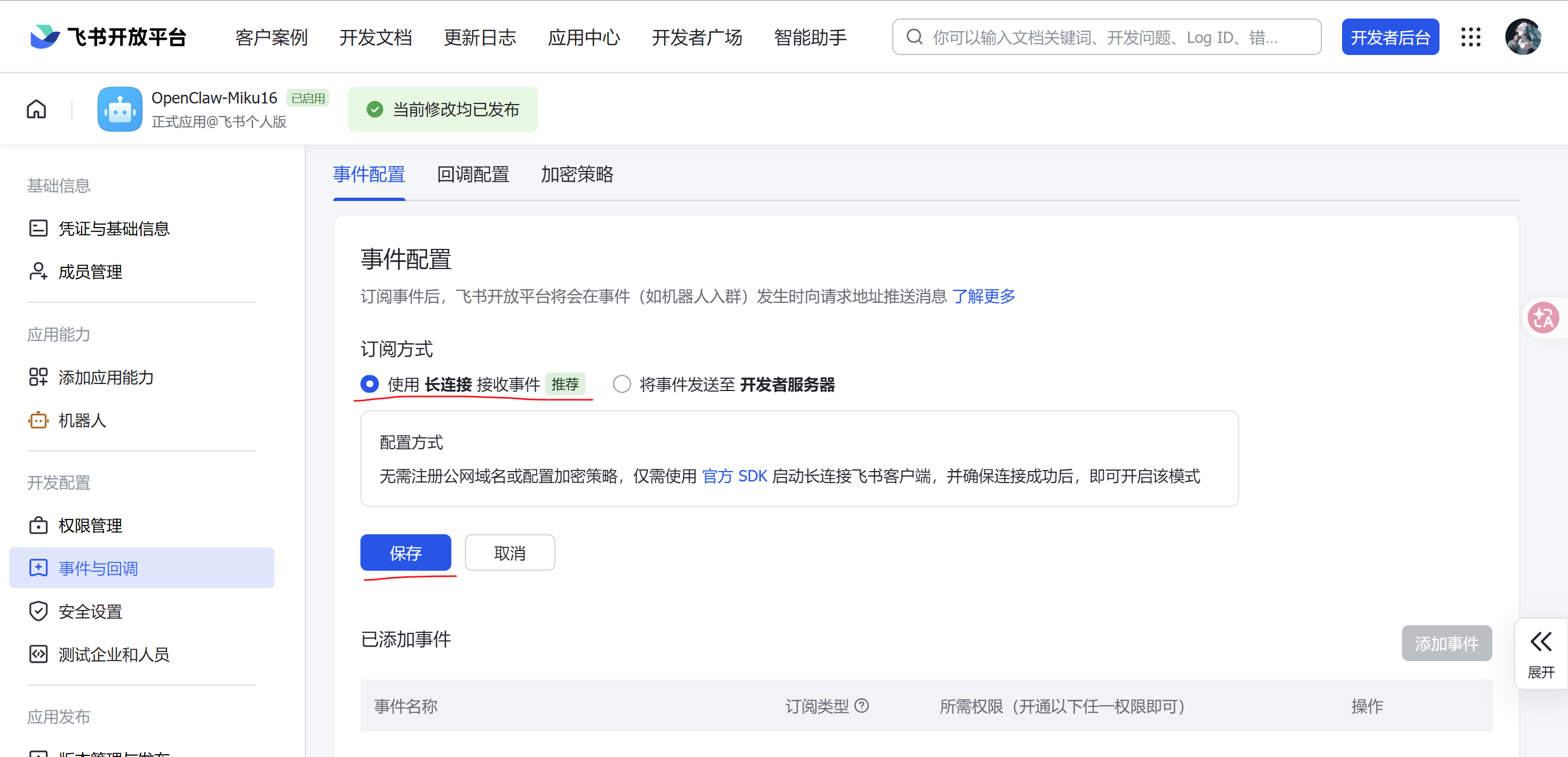Switch to the 回调配置 tab
This screenshot has height=757, width=1568.
pos(473,175)
